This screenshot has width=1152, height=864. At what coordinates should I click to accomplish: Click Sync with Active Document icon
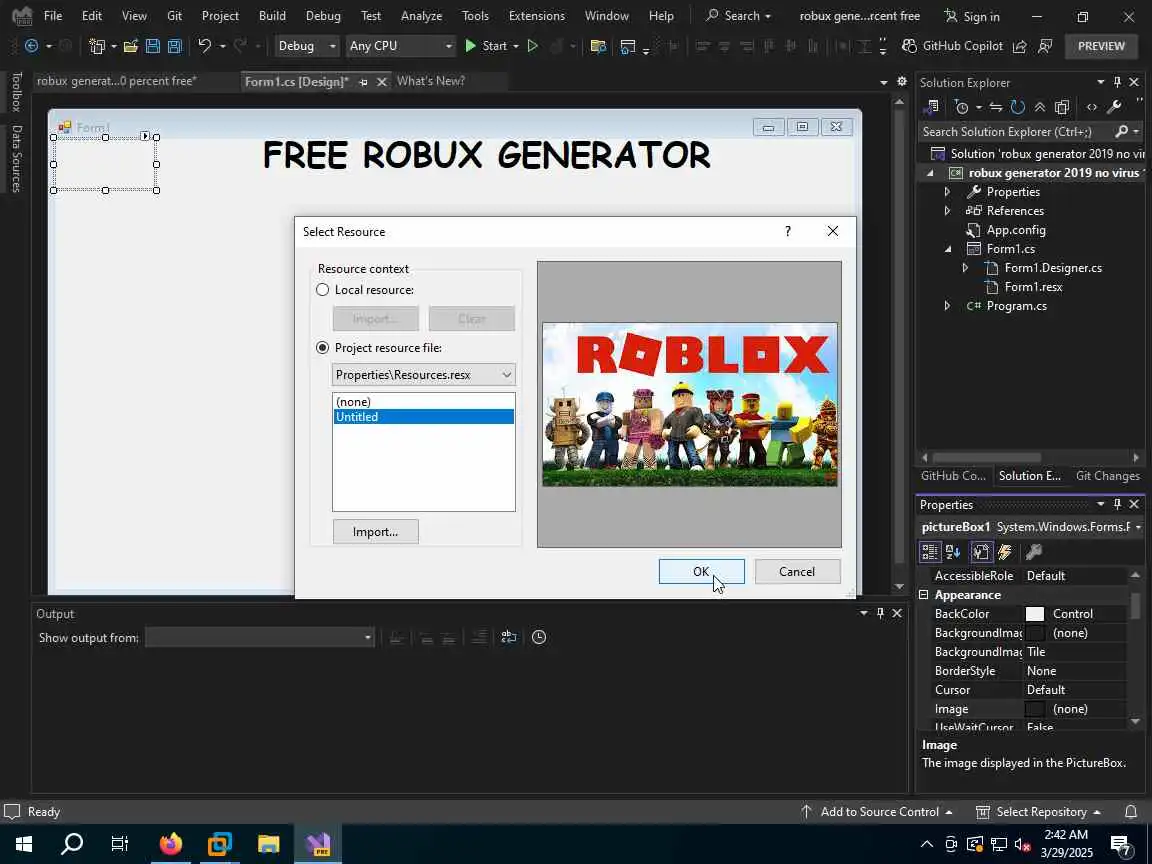point(996,107)
